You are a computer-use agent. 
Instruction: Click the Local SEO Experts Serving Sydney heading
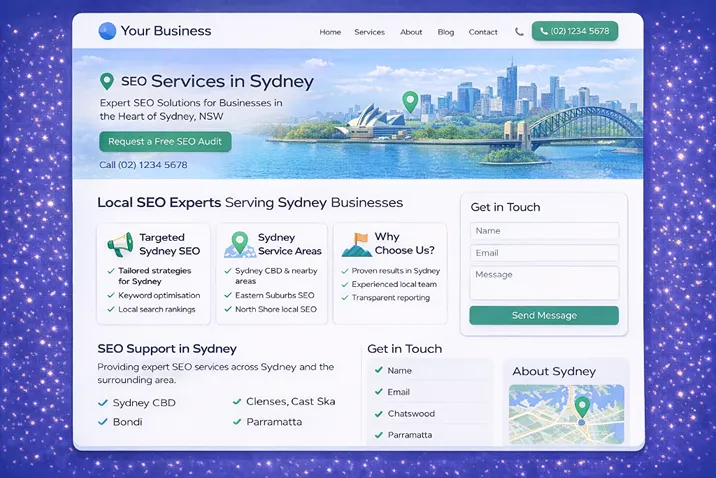250,203
